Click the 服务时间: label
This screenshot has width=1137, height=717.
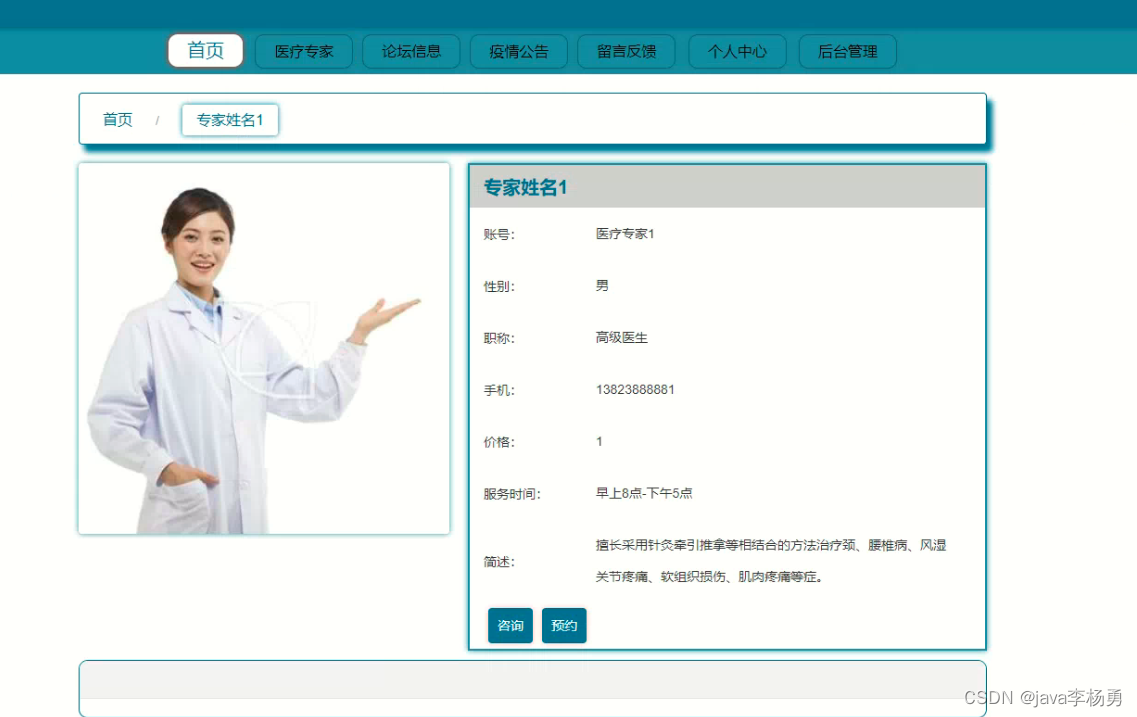(512, 494)
